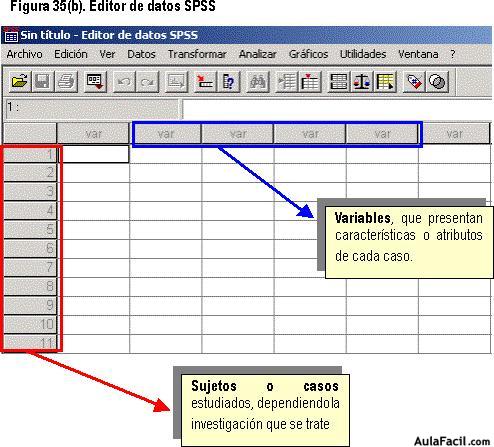Click the Insert case icon

click(x=286, y=81)
